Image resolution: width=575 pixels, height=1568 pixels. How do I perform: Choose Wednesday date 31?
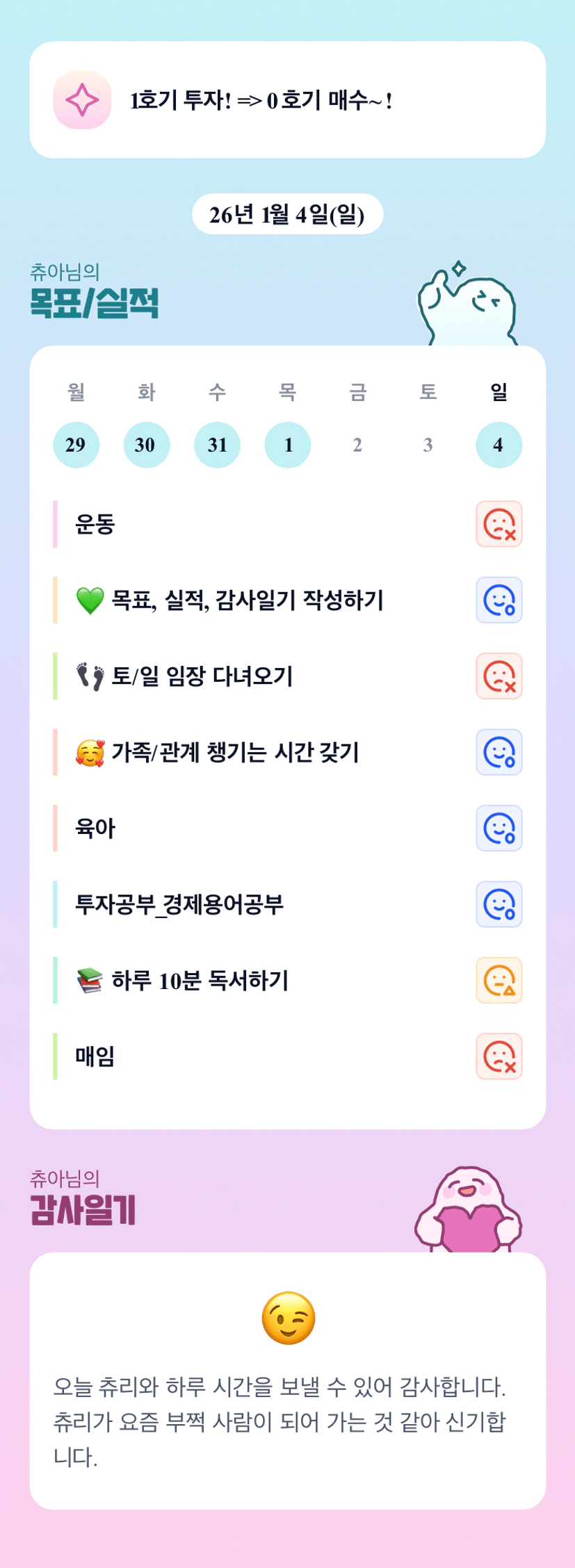click(217, 445)
